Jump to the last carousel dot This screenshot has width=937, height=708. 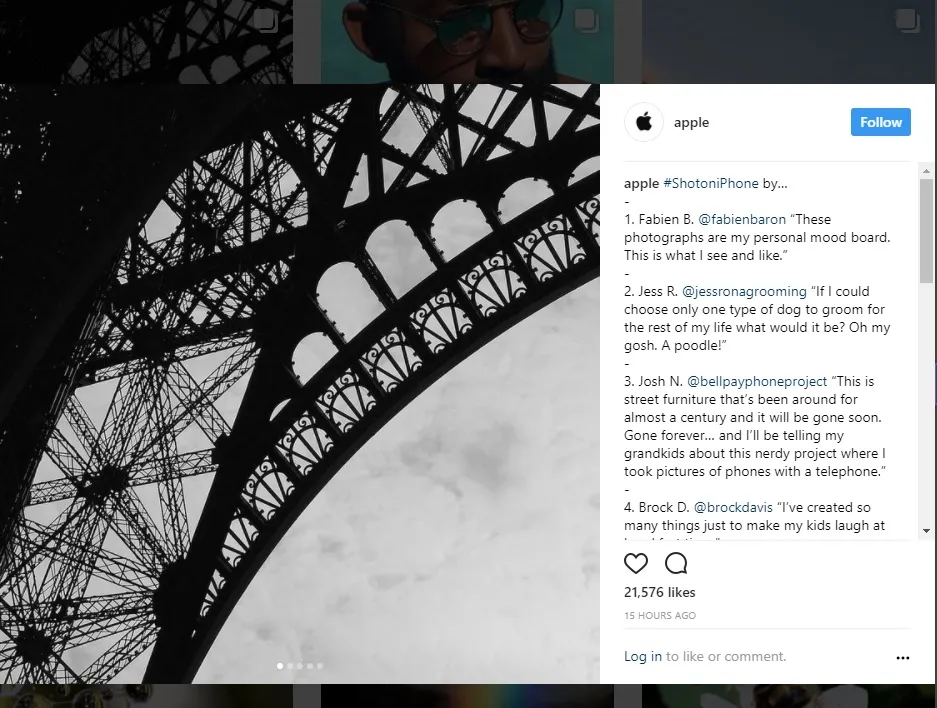coord(320,666)
